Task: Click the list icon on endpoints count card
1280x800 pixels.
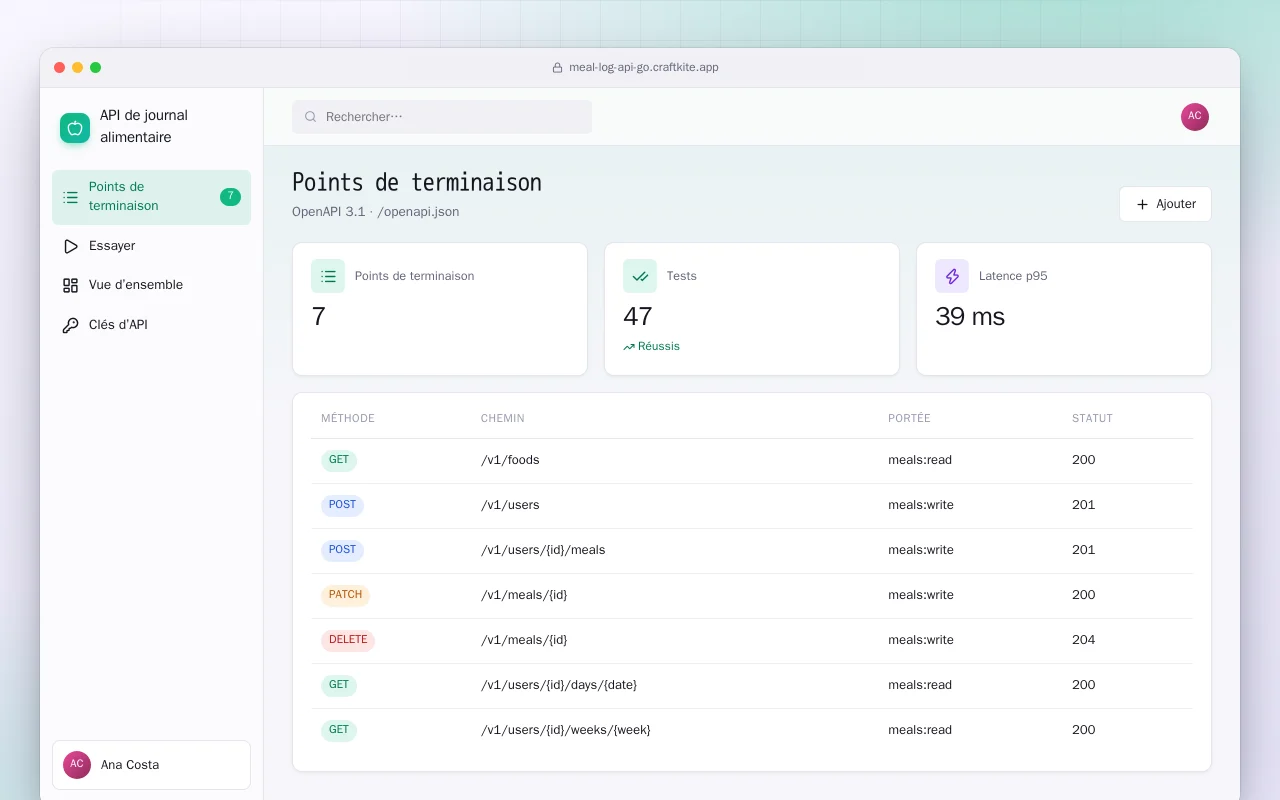Action: [328, 276]
